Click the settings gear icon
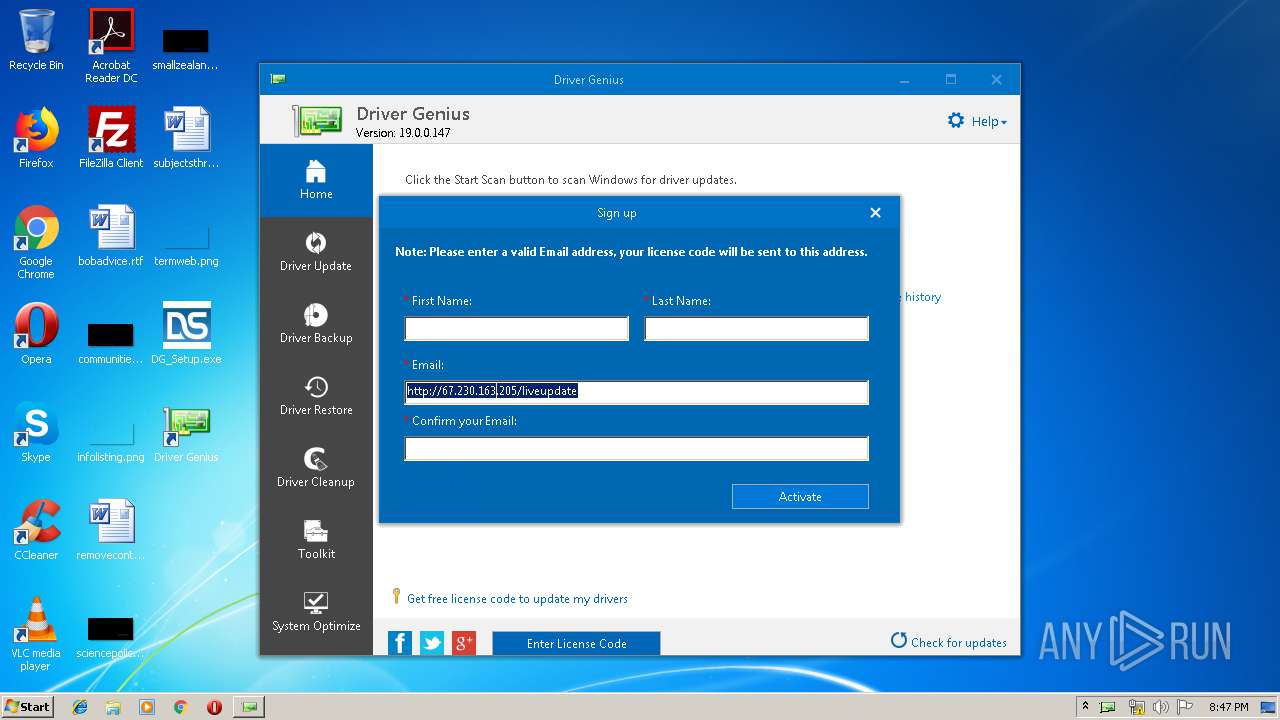The image size is (1280, 720). click(956, 121)
